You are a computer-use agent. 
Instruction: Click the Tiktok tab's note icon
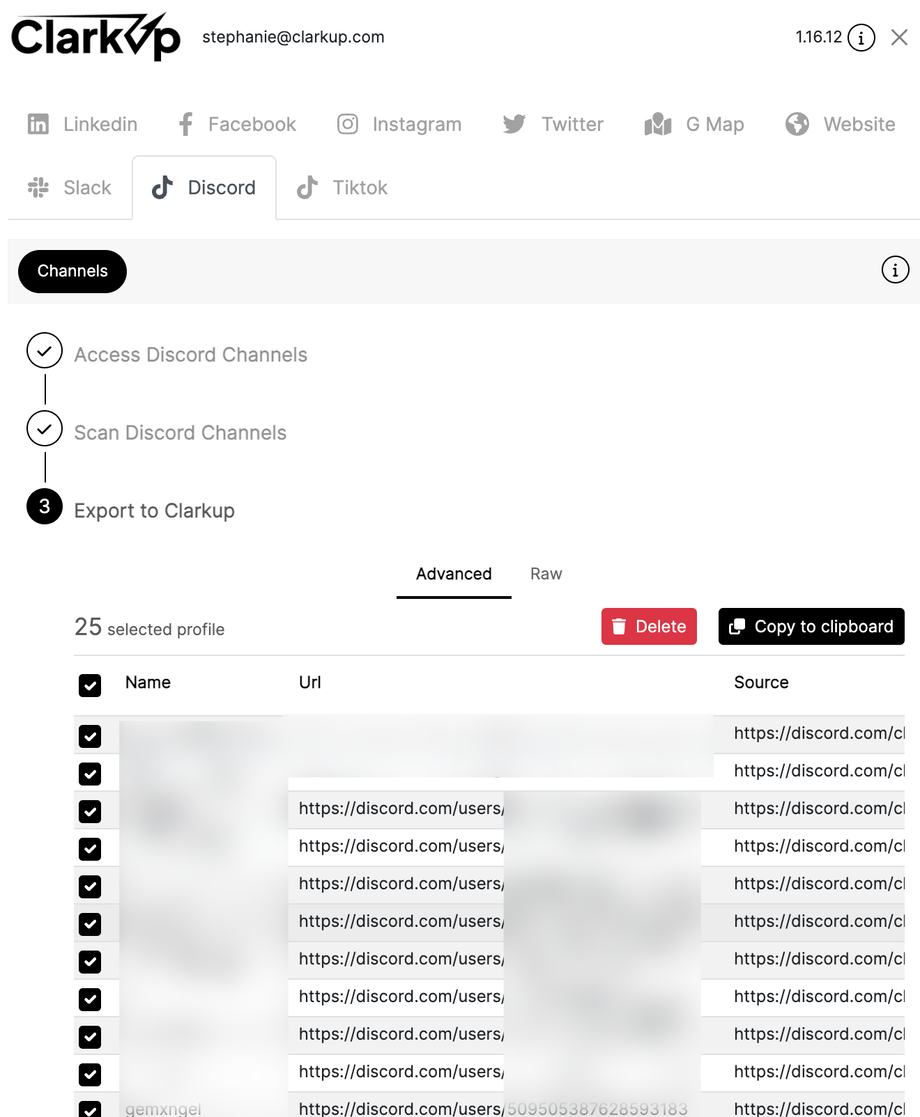307,187
